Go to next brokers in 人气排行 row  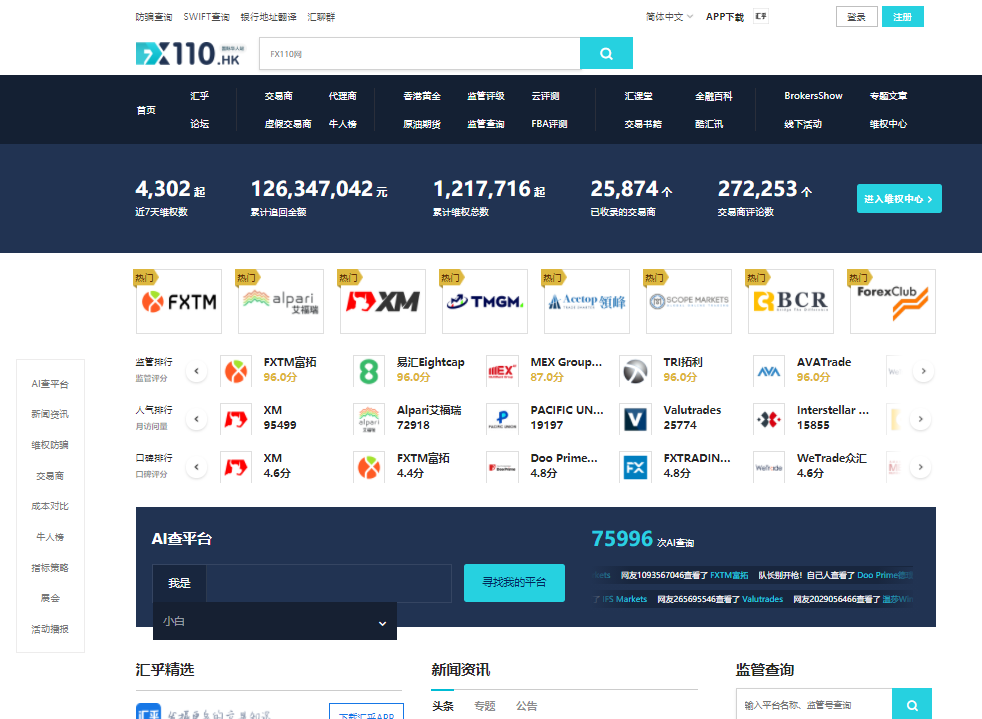click(921, 419)
